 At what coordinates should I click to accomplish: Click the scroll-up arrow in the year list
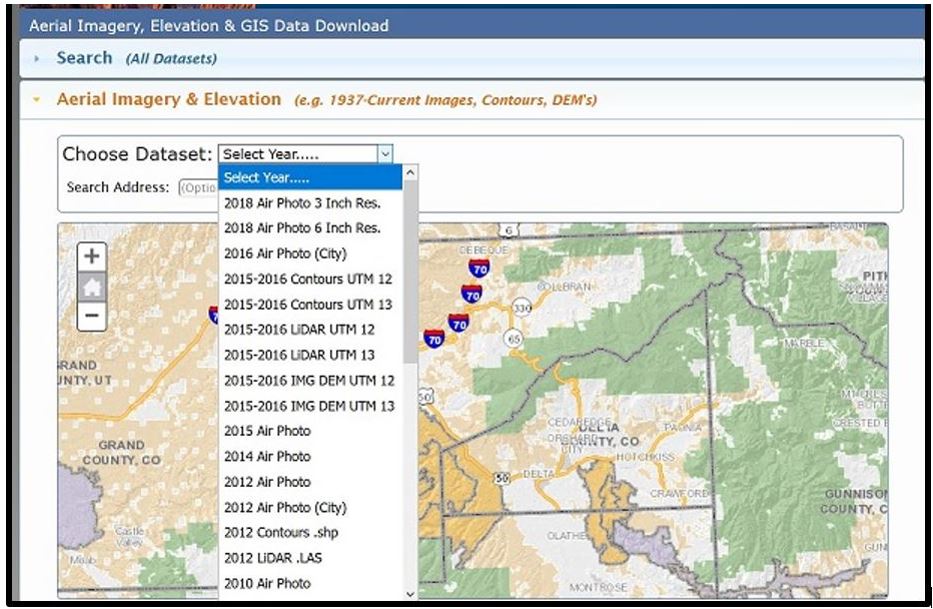point(408,173)
